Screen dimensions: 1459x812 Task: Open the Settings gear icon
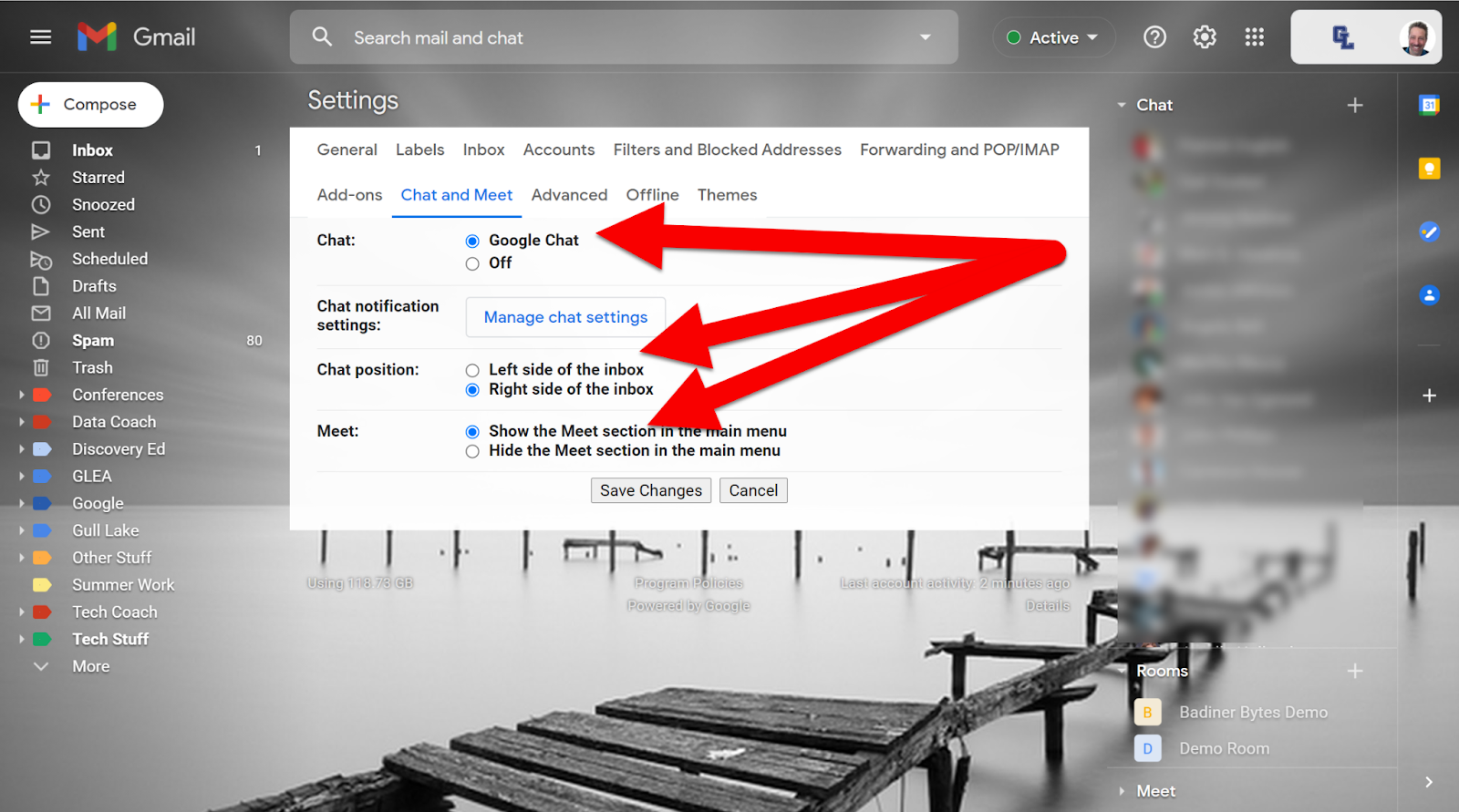1205,37
